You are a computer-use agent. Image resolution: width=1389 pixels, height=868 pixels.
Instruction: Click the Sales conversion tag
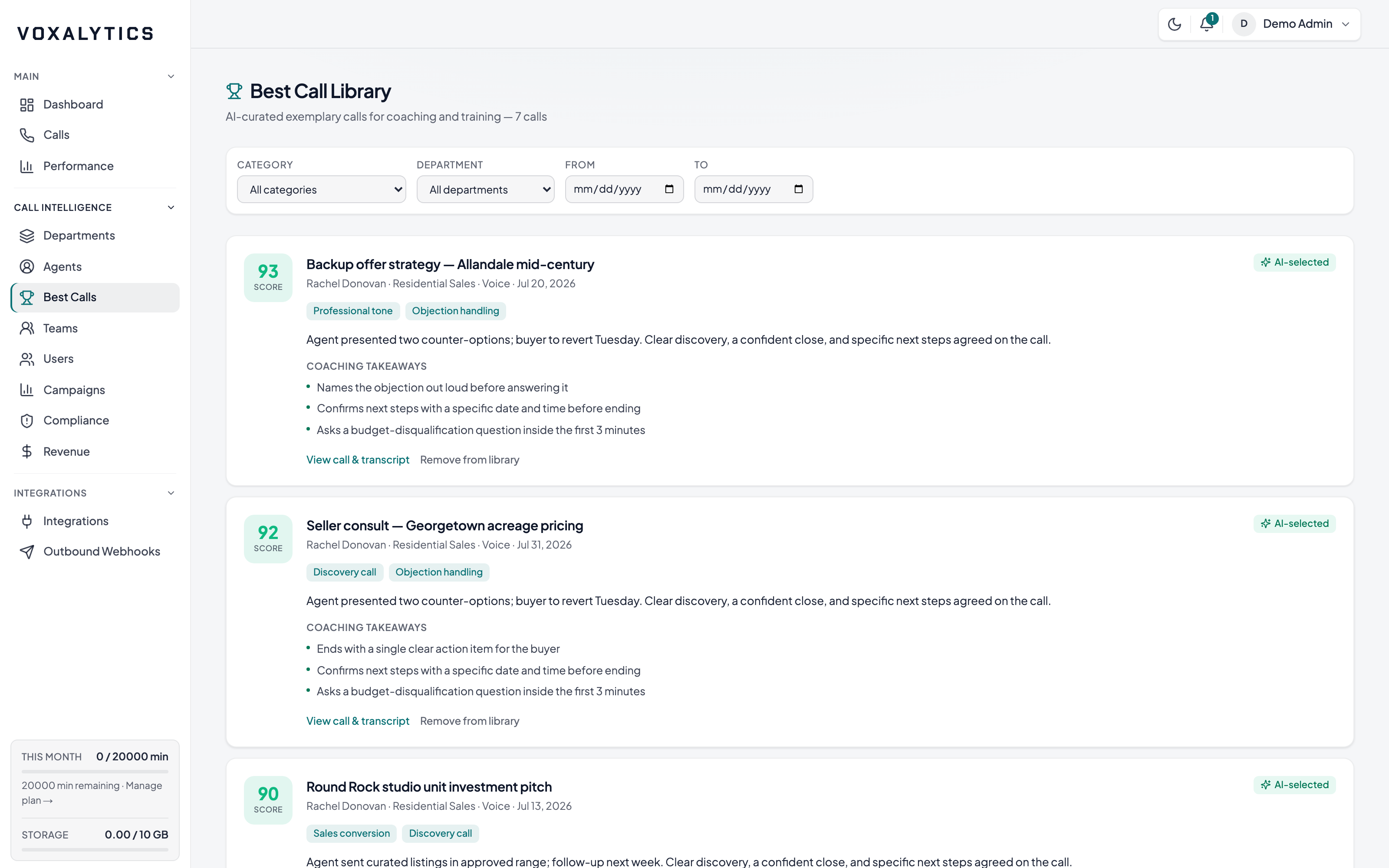coord(351,834)
